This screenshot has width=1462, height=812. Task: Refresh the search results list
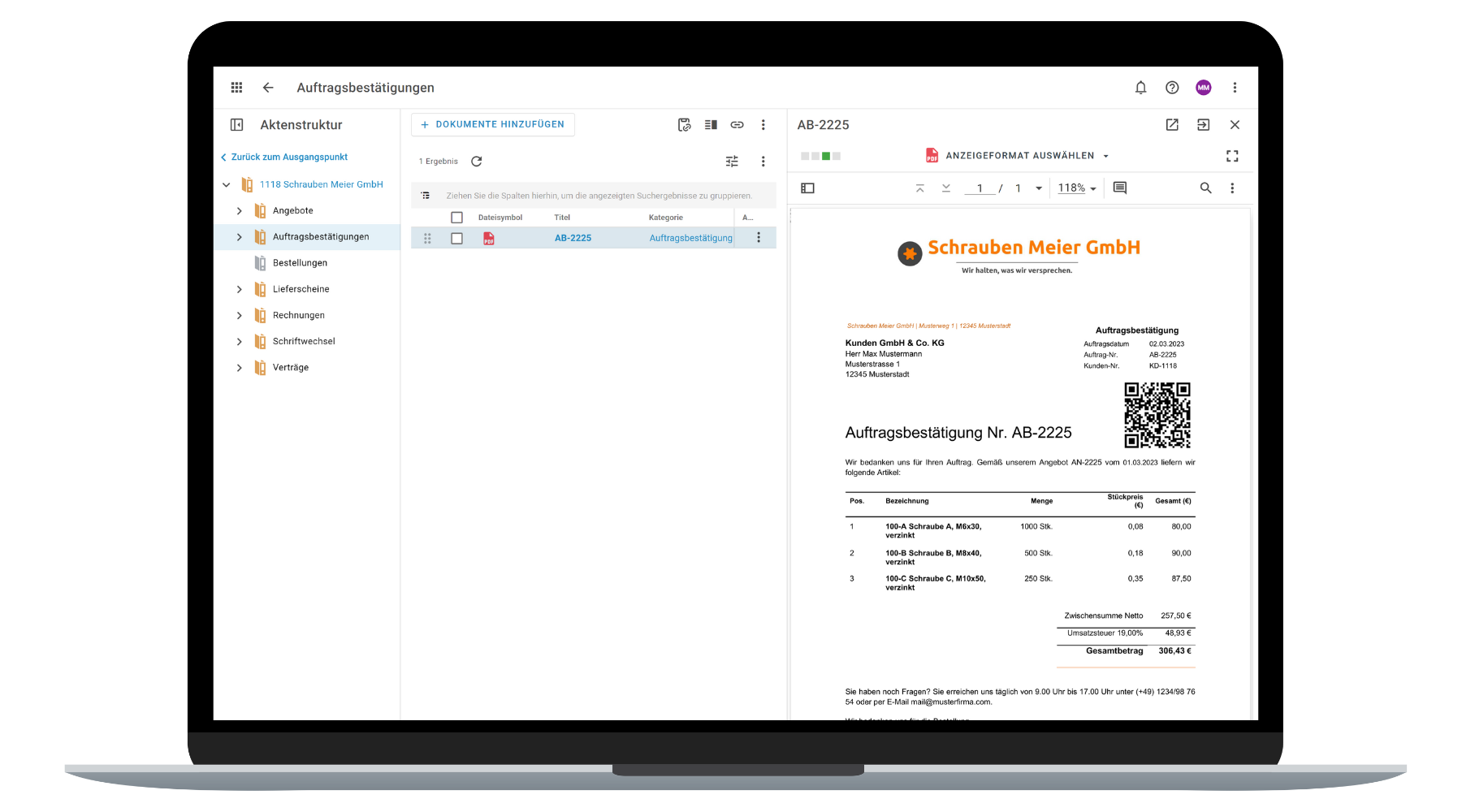(x=476, y=161)
